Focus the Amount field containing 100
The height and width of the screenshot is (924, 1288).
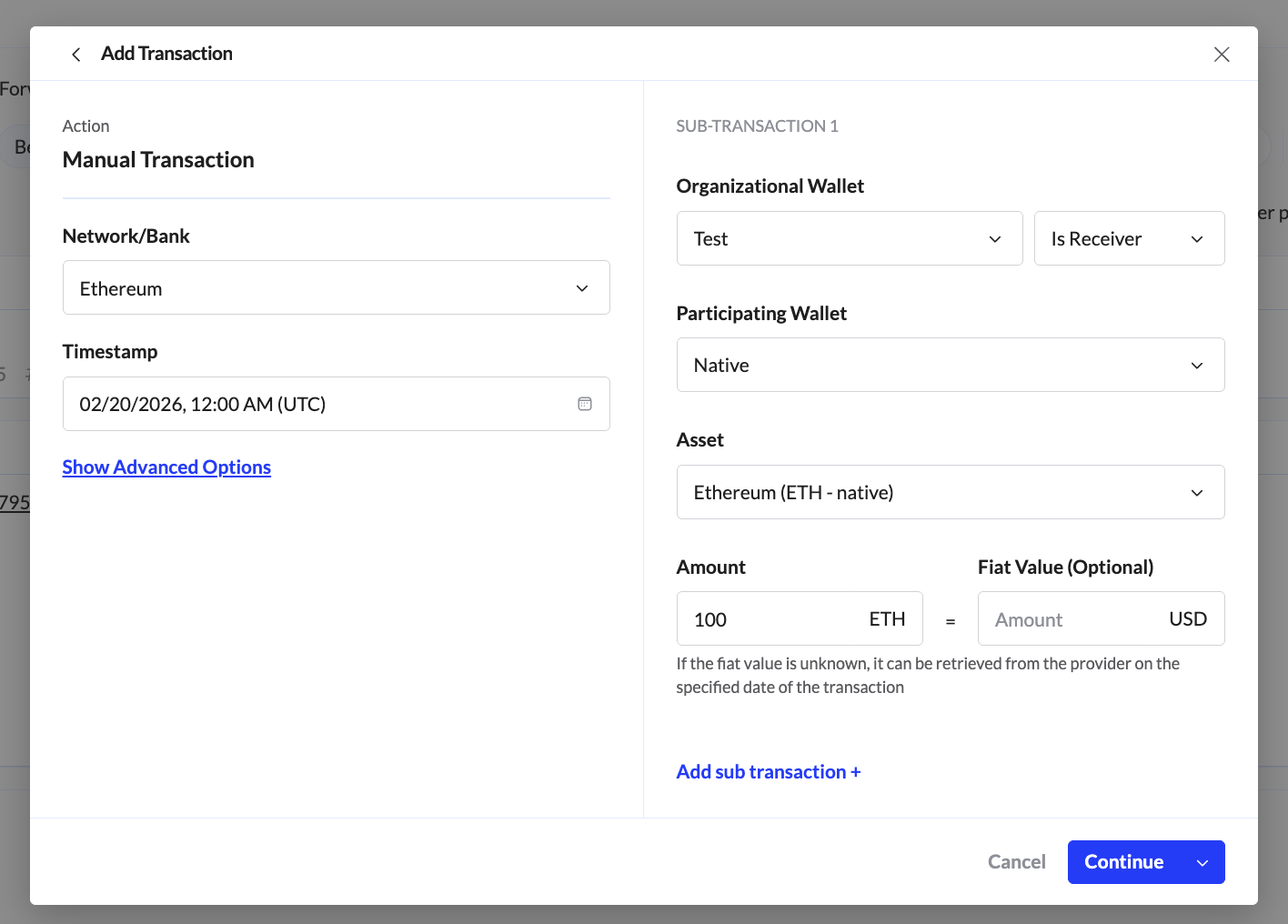pyautogui.click(x=773, y=619)
